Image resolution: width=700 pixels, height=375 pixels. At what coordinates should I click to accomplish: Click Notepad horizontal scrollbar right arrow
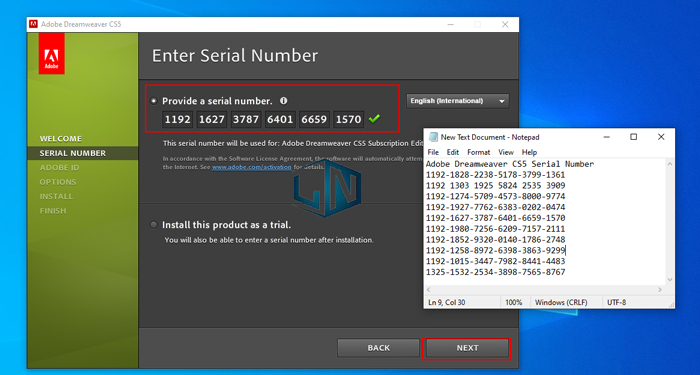point(660,290)
